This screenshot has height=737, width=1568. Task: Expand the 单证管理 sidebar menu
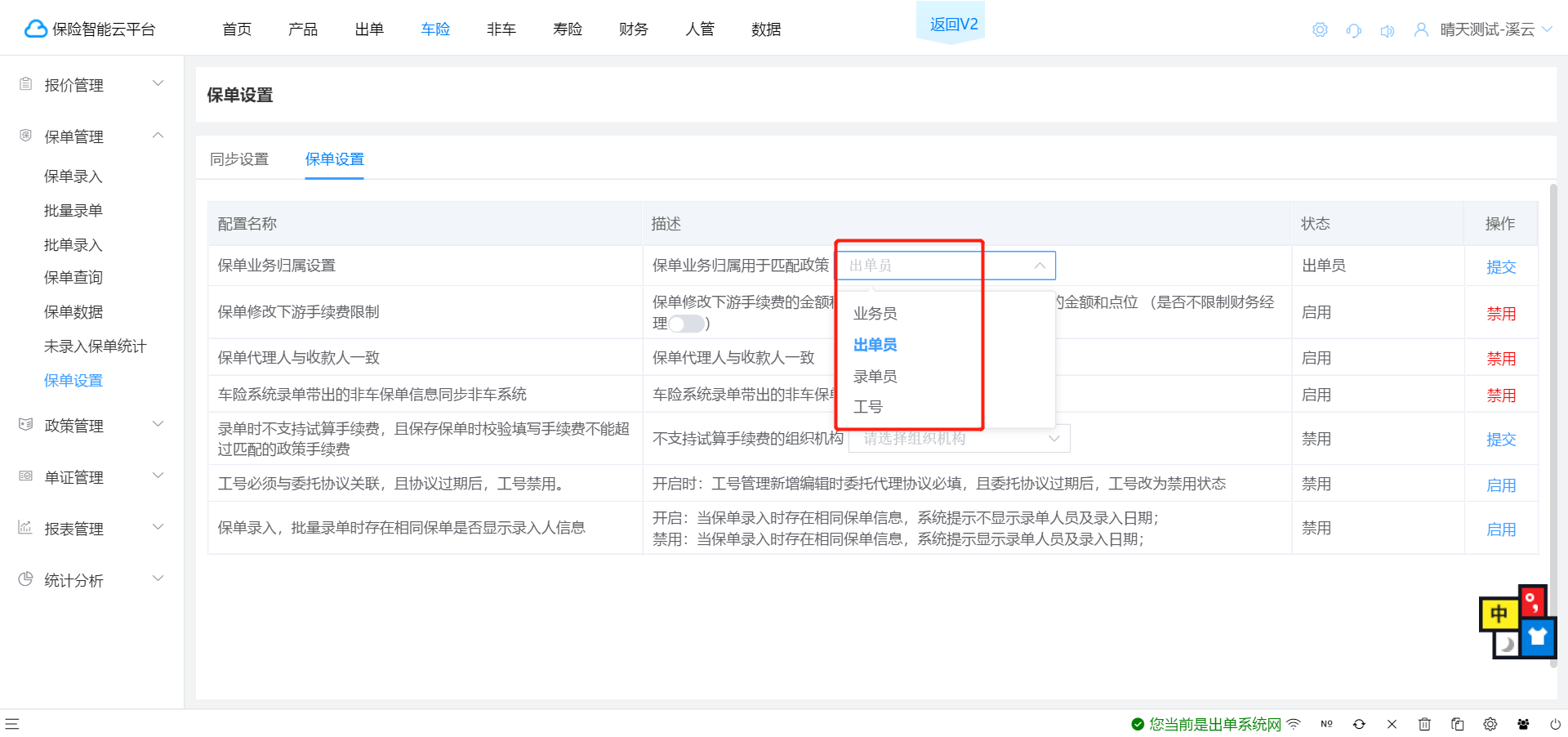tap(158, 476)
